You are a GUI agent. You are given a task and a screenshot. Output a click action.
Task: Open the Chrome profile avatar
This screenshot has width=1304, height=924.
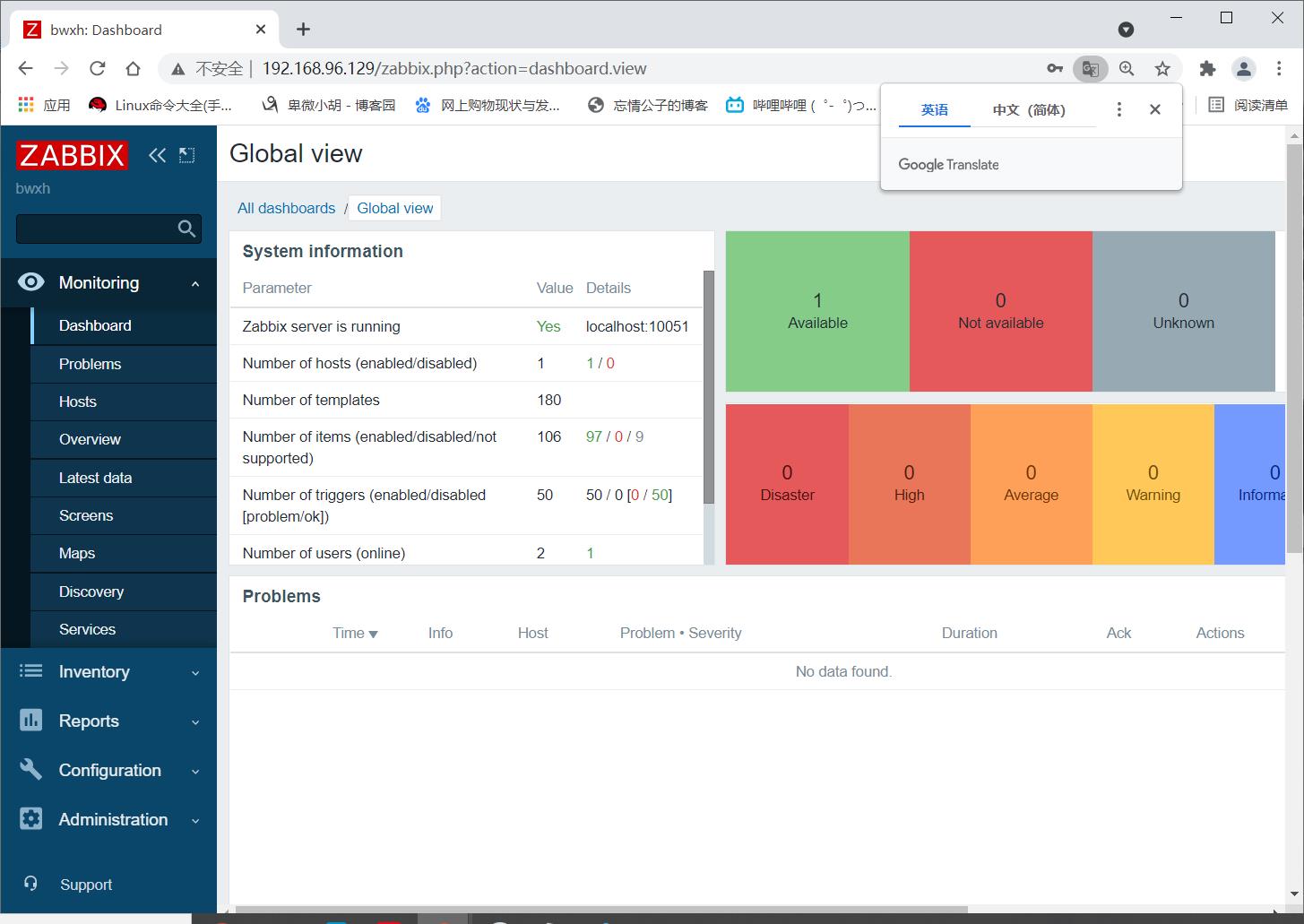(x=1243, y=68)
